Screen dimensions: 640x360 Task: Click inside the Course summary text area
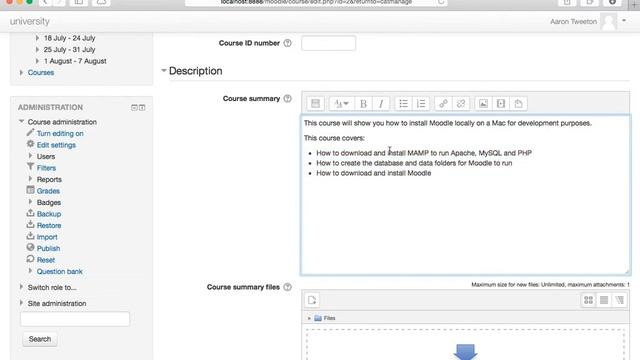pyautogui.click(x=465, y=195)
